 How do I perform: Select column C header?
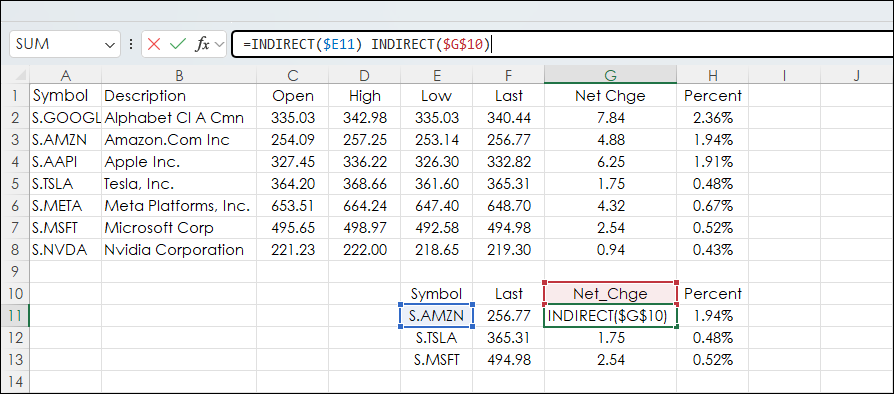click(292, 75)
